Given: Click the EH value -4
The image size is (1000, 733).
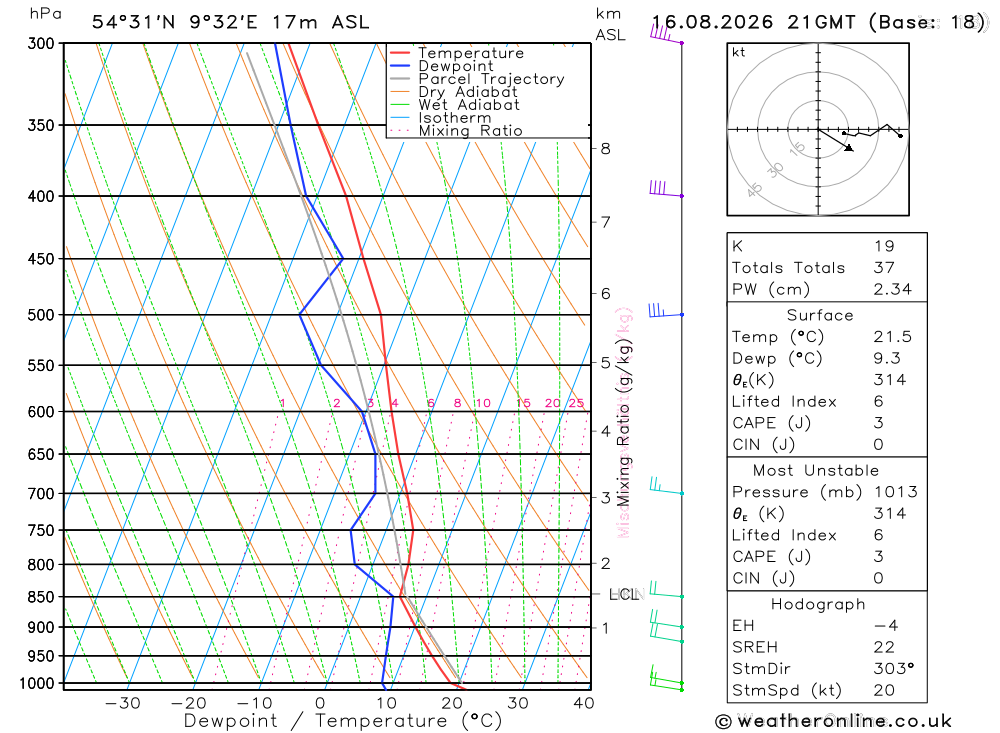Looking at the screenshot, I should click(886, 626).
